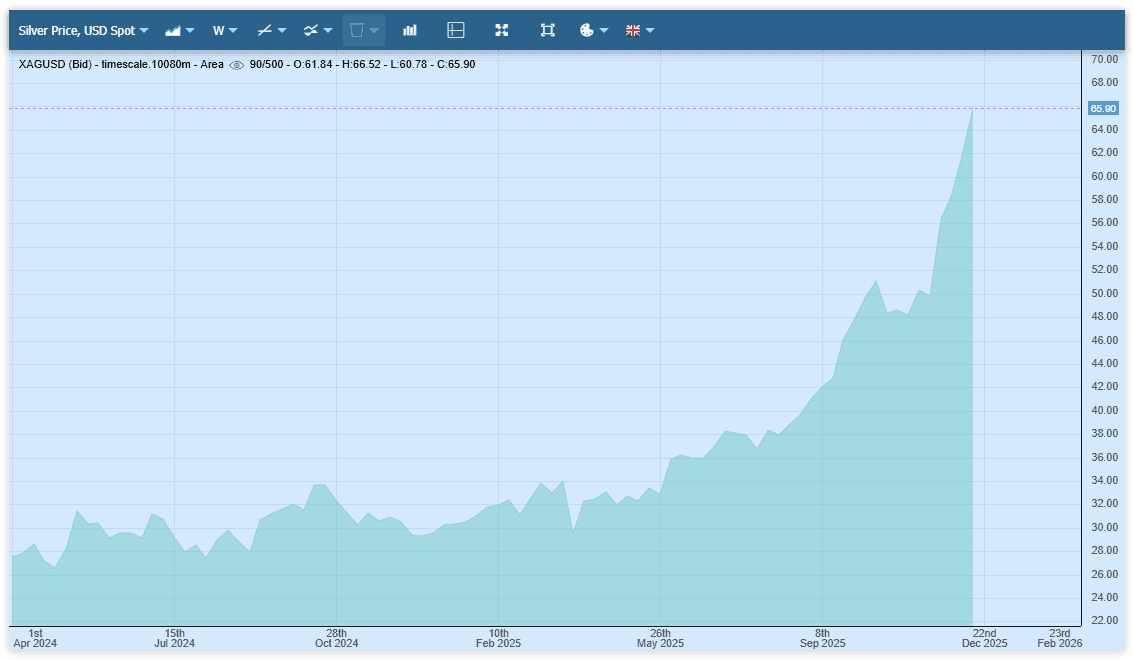Open the UK flag language selector
1133x660 pixels.
639,31
